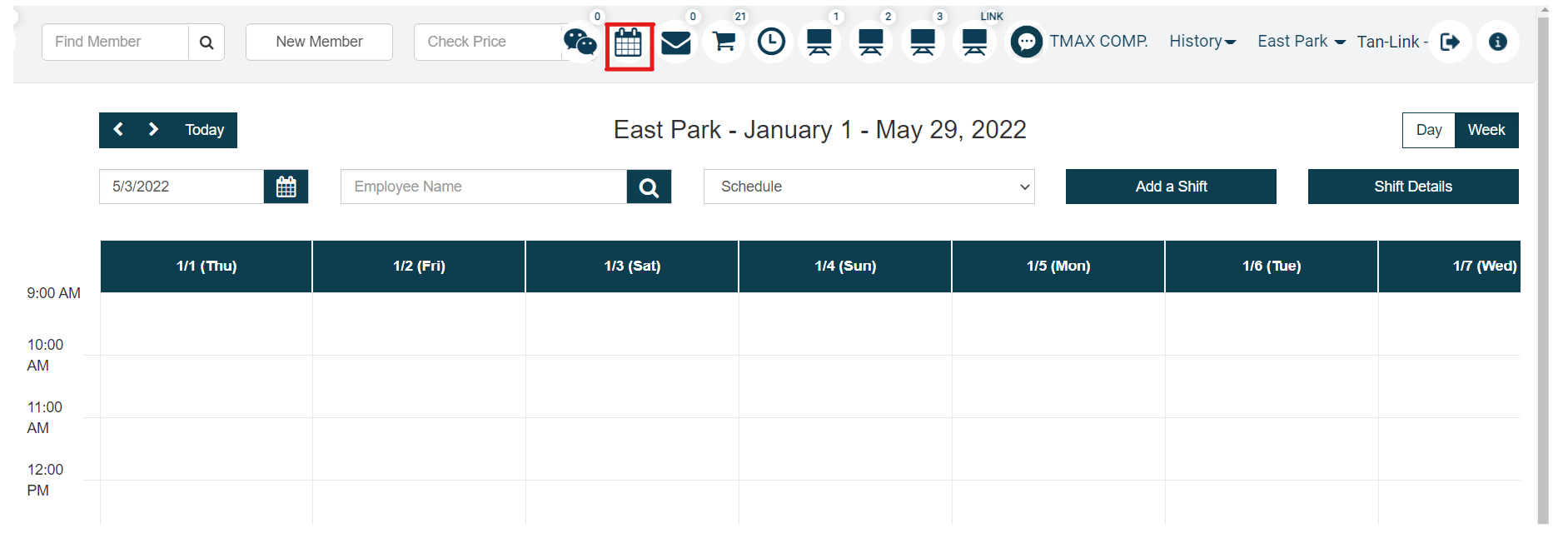Viewport: 1568px width, 553px height.
Task: Click the New Member button
Action: click(x=319, y=42)
